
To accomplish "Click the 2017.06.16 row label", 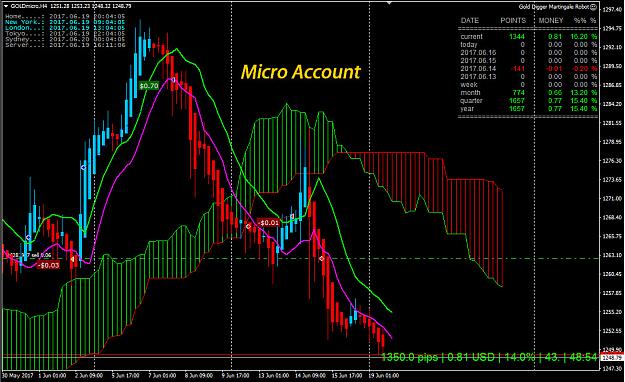I will (x=478, y=52).
